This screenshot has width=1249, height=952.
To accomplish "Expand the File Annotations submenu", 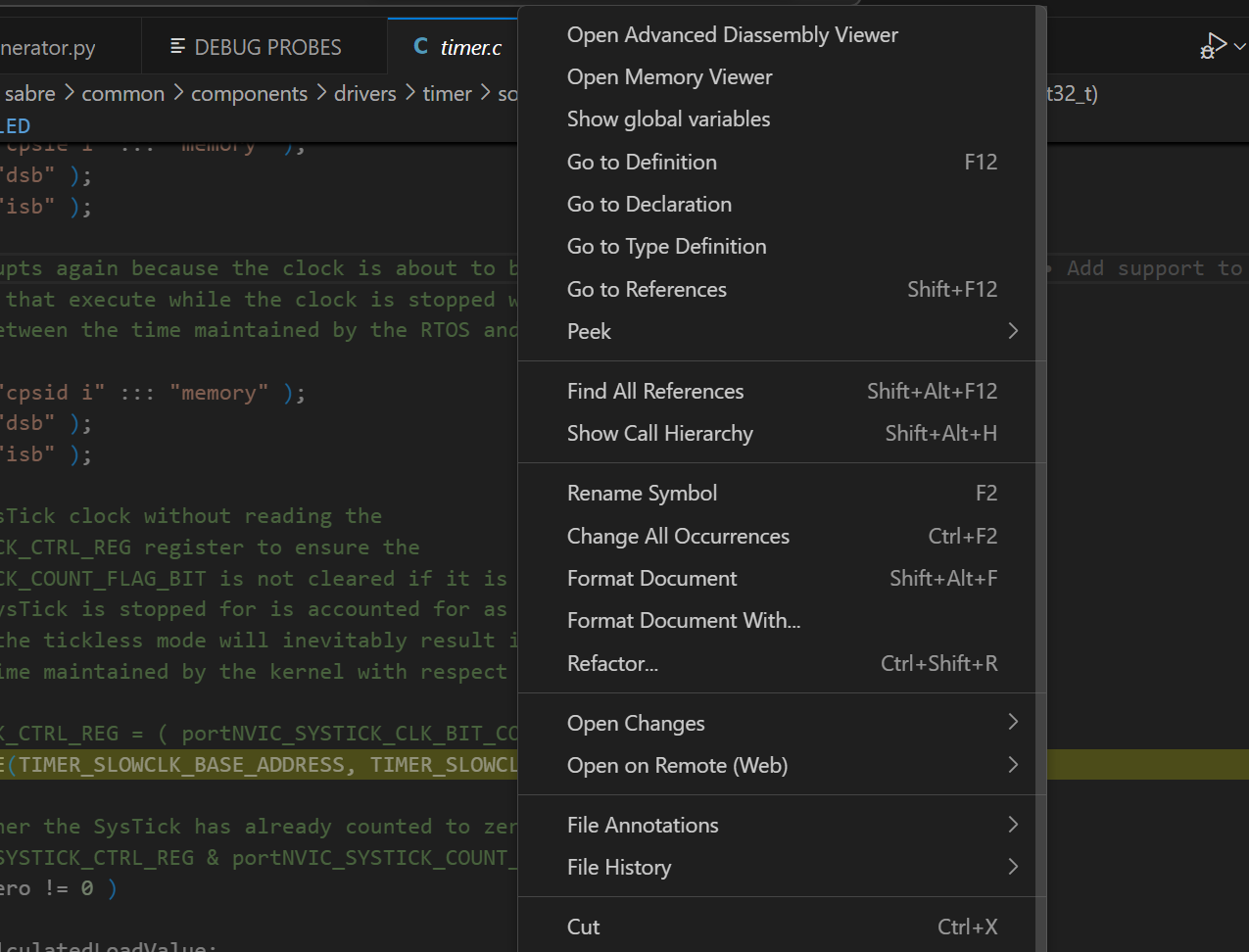I will (1013, 825).
